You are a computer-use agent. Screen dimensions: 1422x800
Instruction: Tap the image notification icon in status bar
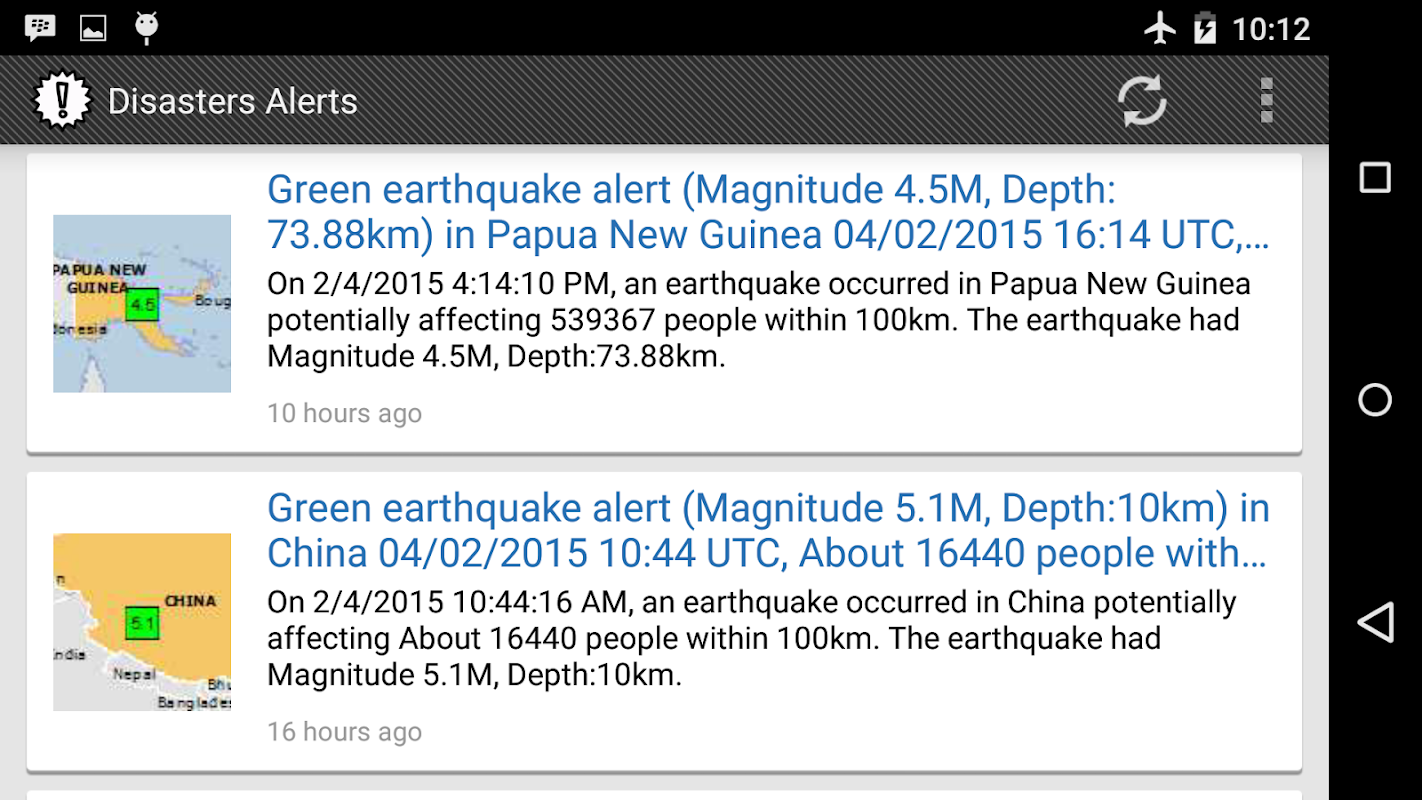click(x=93, y=28)
